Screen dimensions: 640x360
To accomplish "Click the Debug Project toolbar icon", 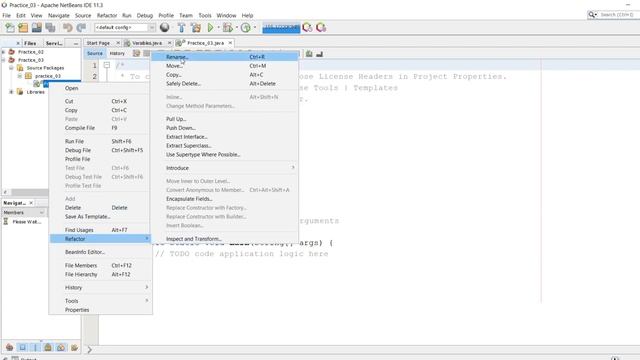I will (x=228, y=28).
